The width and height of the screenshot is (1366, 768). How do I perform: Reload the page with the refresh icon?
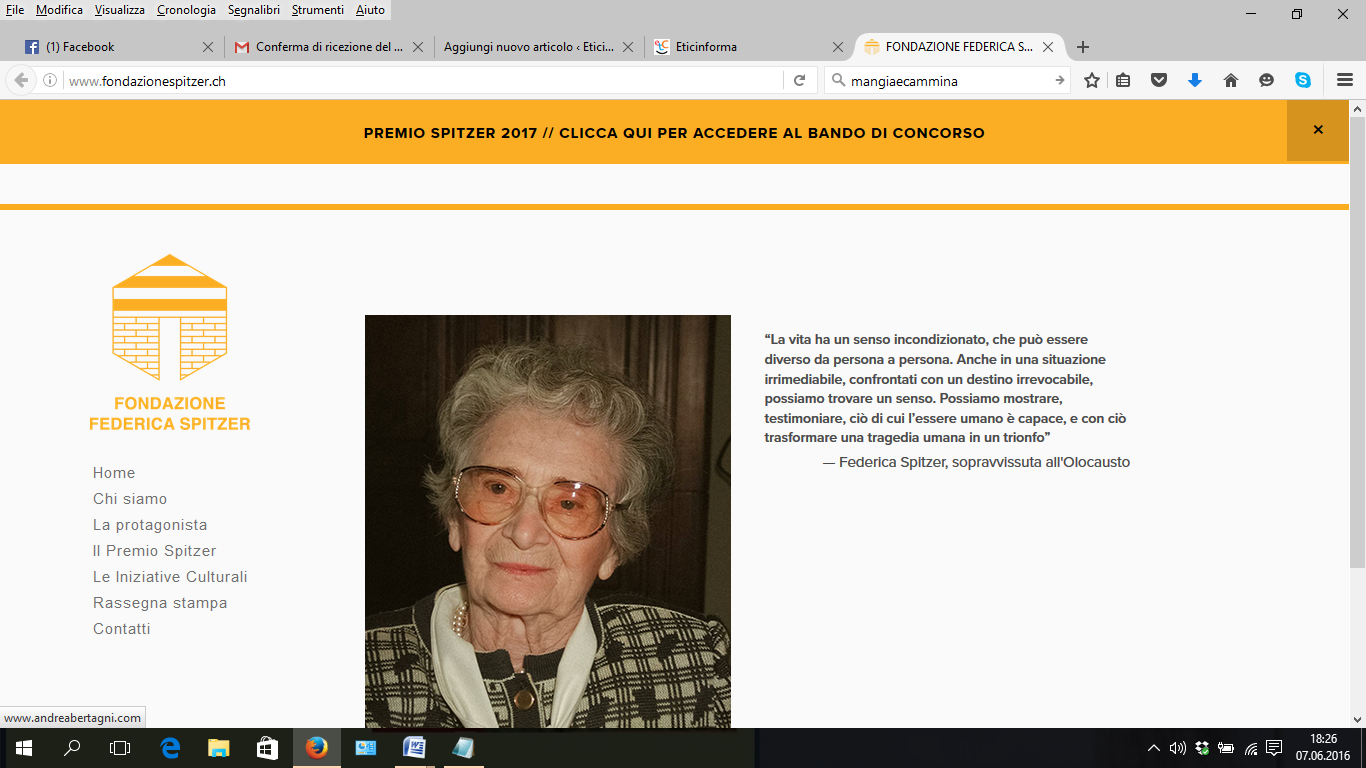pos(799,81)
